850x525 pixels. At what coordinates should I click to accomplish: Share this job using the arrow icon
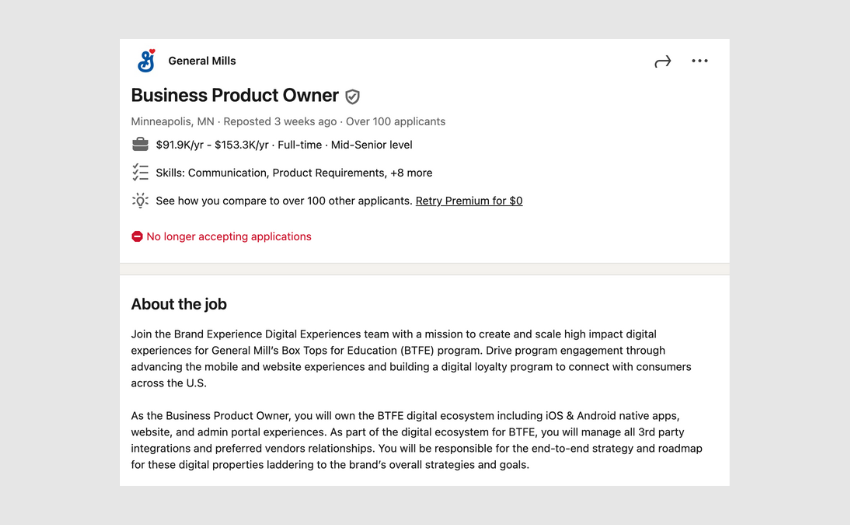[662, 61]
